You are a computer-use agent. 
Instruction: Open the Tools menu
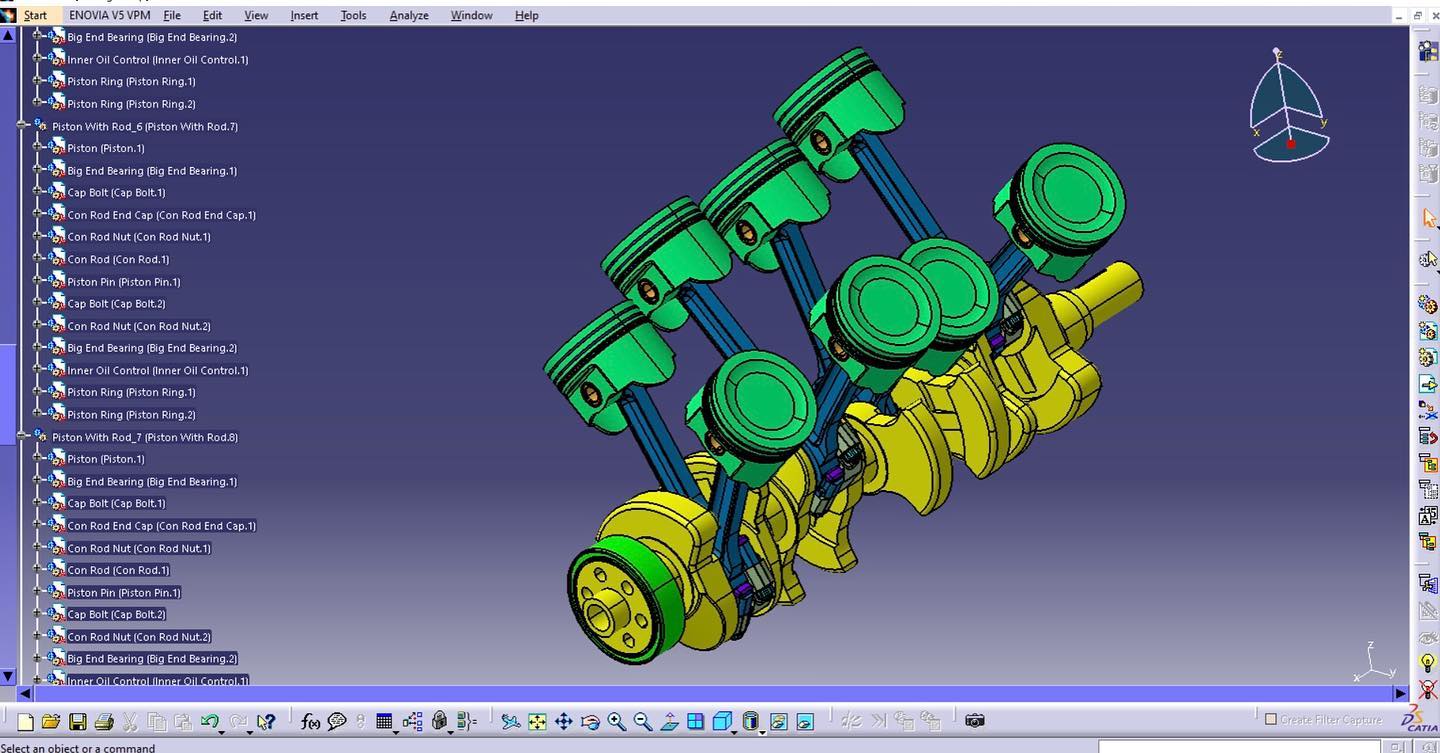[353, 15]
